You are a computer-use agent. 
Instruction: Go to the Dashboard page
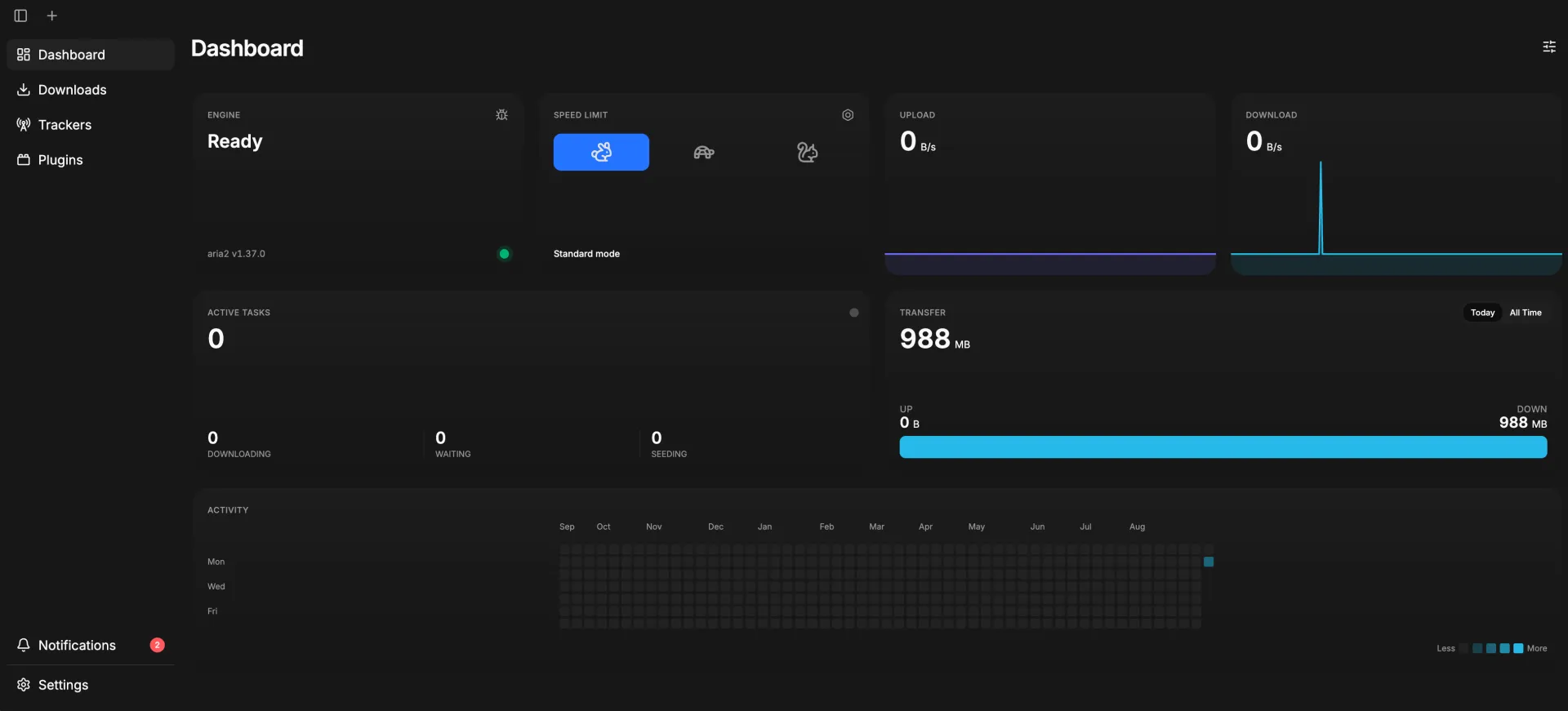point(91,55)
